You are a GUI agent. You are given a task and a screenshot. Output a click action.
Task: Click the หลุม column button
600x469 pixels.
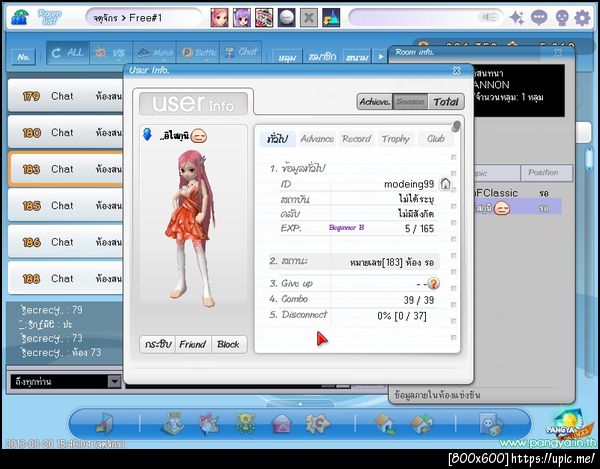(287, 57)
